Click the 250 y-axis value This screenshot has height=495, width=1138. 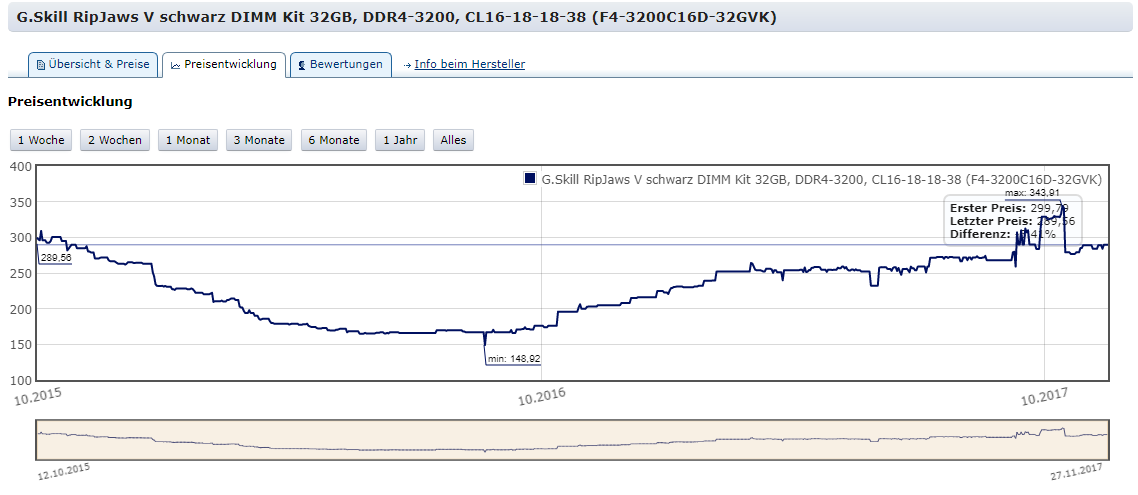[x=20, y=273]
